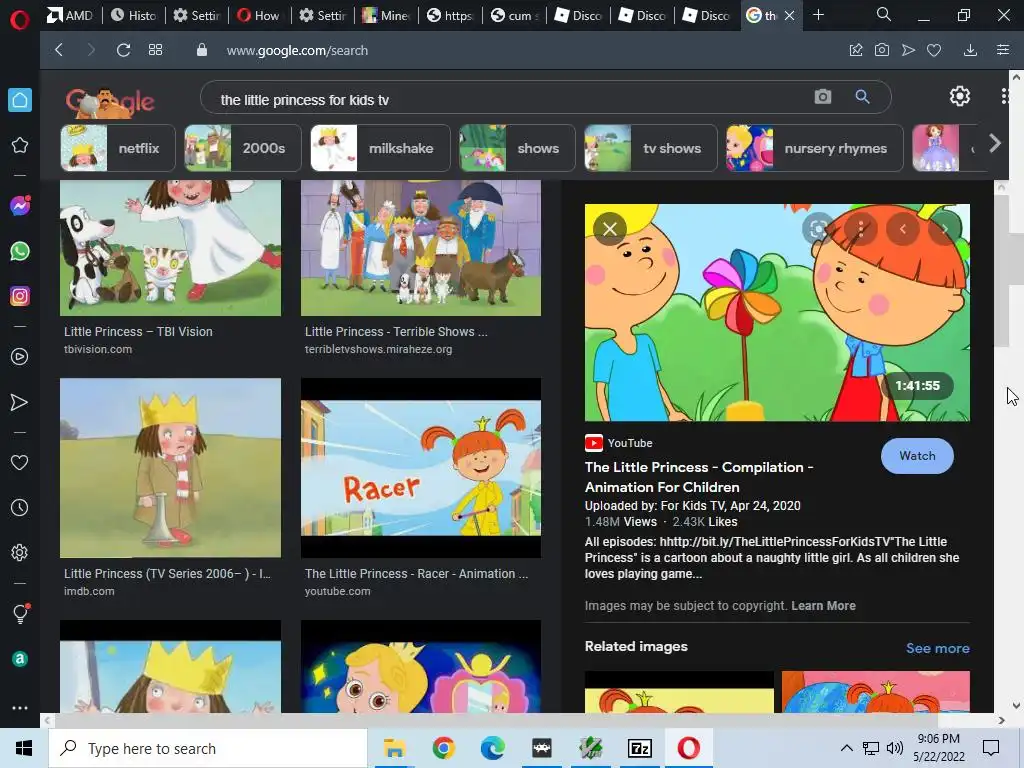Viewport: 1024px width, 768px height.
Task: Switch to the AMD tab
Action: 71,15
